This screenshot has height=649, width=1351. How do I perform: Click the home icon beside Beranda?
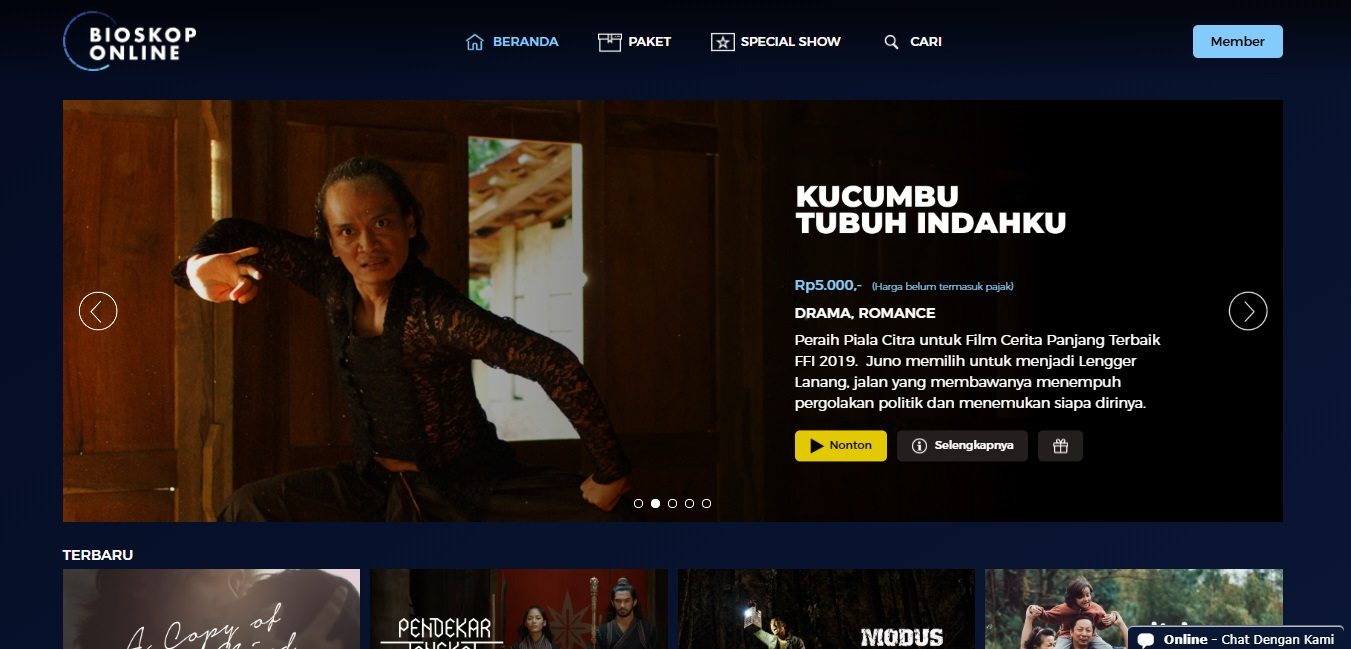coord(475,42)
